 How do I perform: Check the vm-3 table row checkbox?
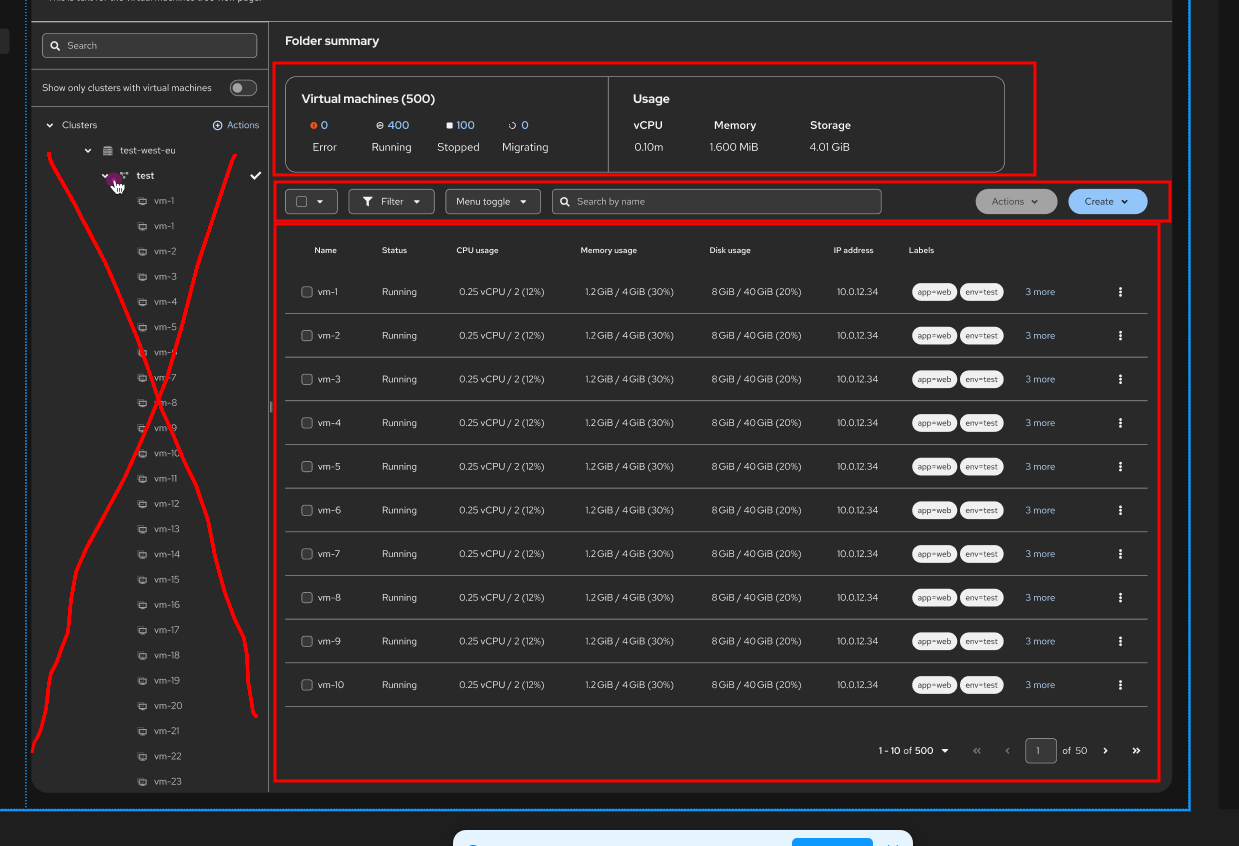[x=307, y=379]
